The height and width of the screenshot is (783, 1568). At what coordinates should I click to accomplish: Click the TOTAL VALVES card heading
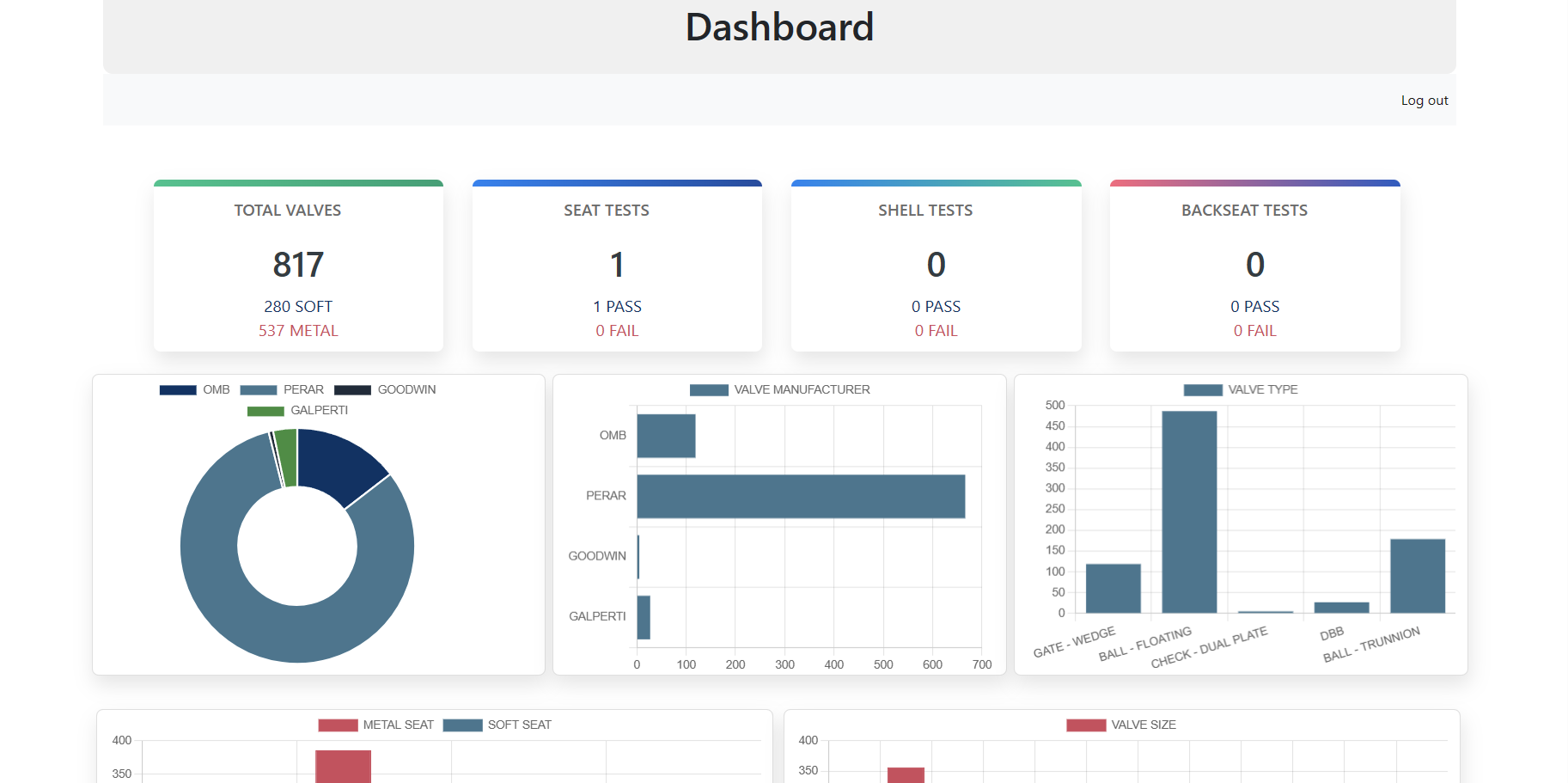(x=288, y=211)
